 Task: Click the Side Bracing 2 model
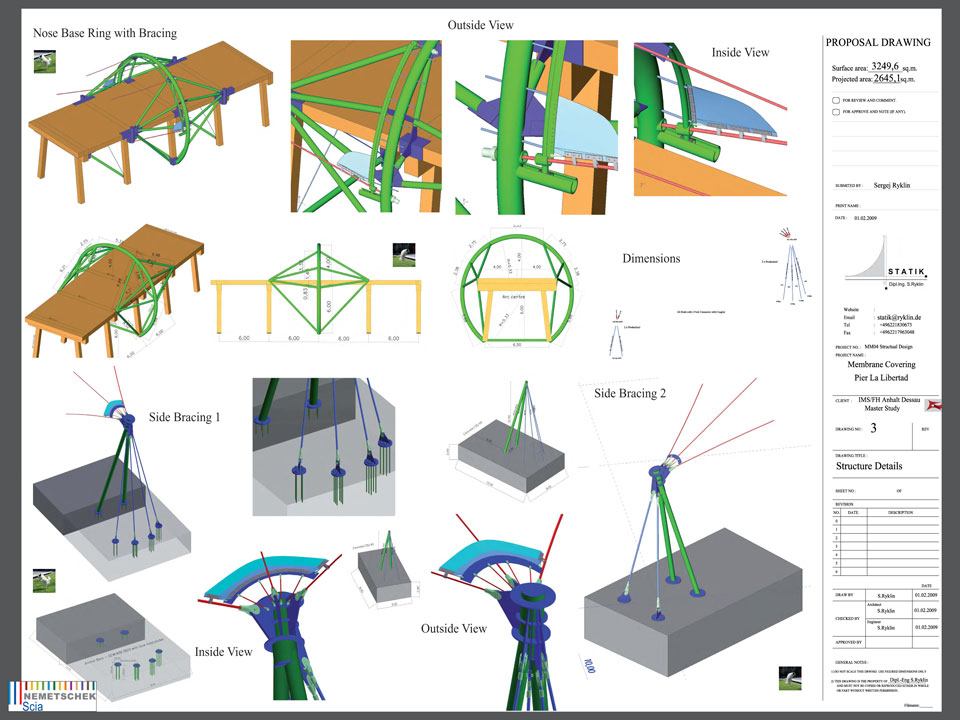pyautogui.click(x=680, y=520)
